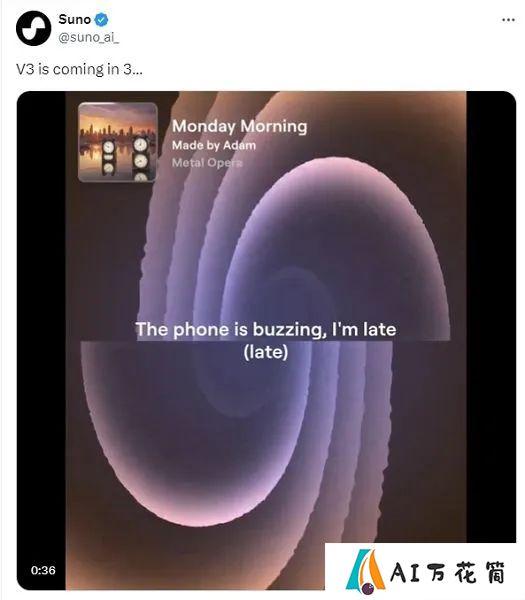
Task: Open the Suno profile avatar
Action: tap(33, 28)
